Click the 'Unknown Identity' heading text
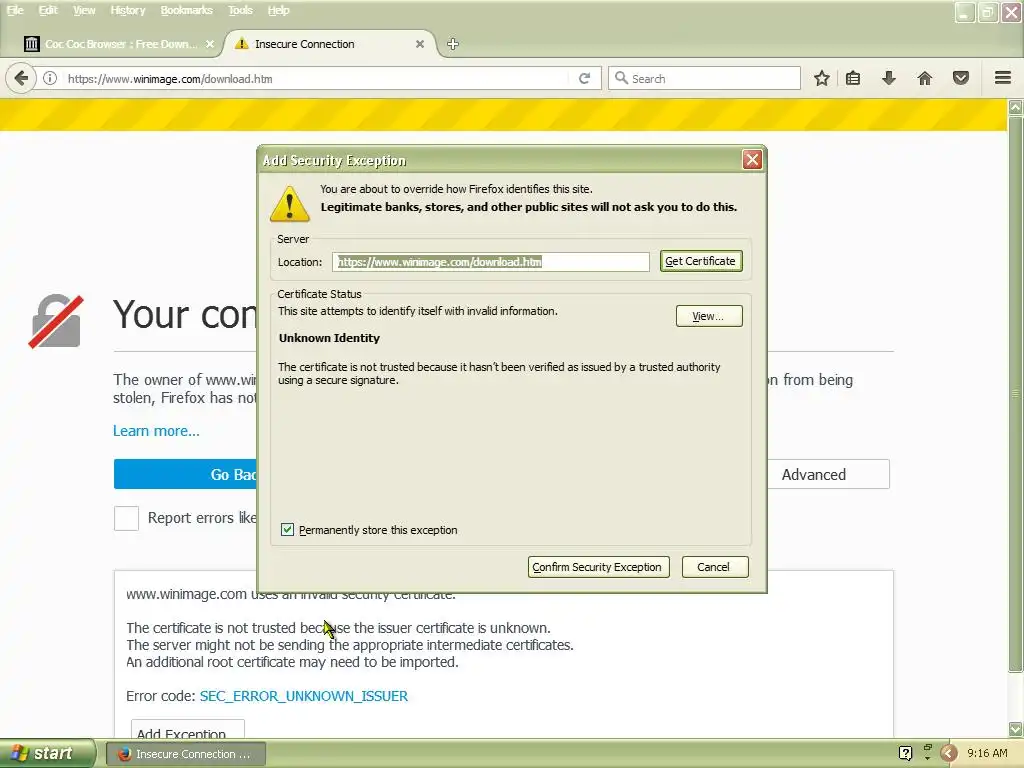The height and width of the screenshot is (768, 1024). point(329,338)
